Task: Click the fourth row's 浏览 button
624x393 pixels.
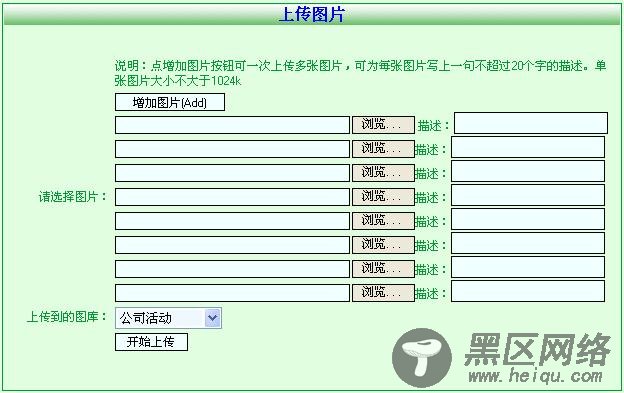Action: coord(383,197)
